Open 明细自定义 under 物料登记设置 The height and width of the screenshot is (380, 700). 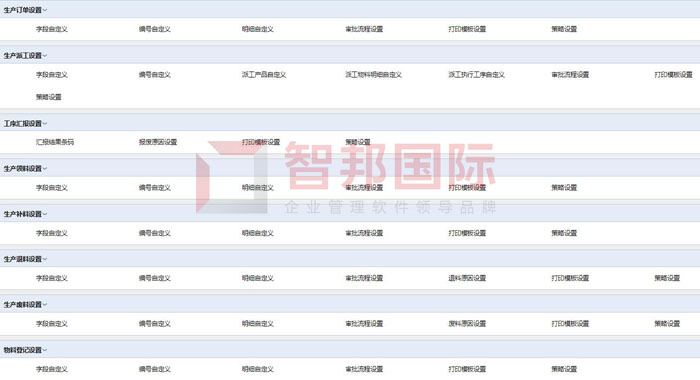(258, 369)
